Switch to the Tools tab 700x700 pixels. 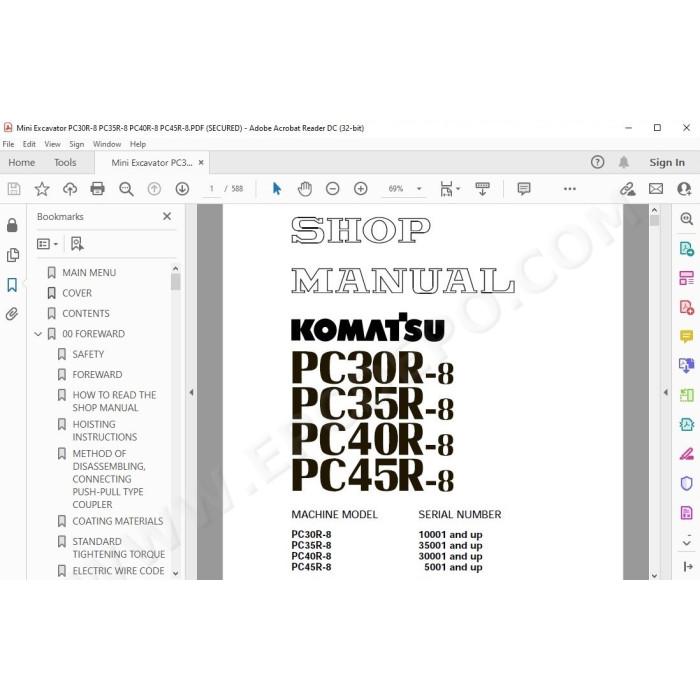coord(65,162)
